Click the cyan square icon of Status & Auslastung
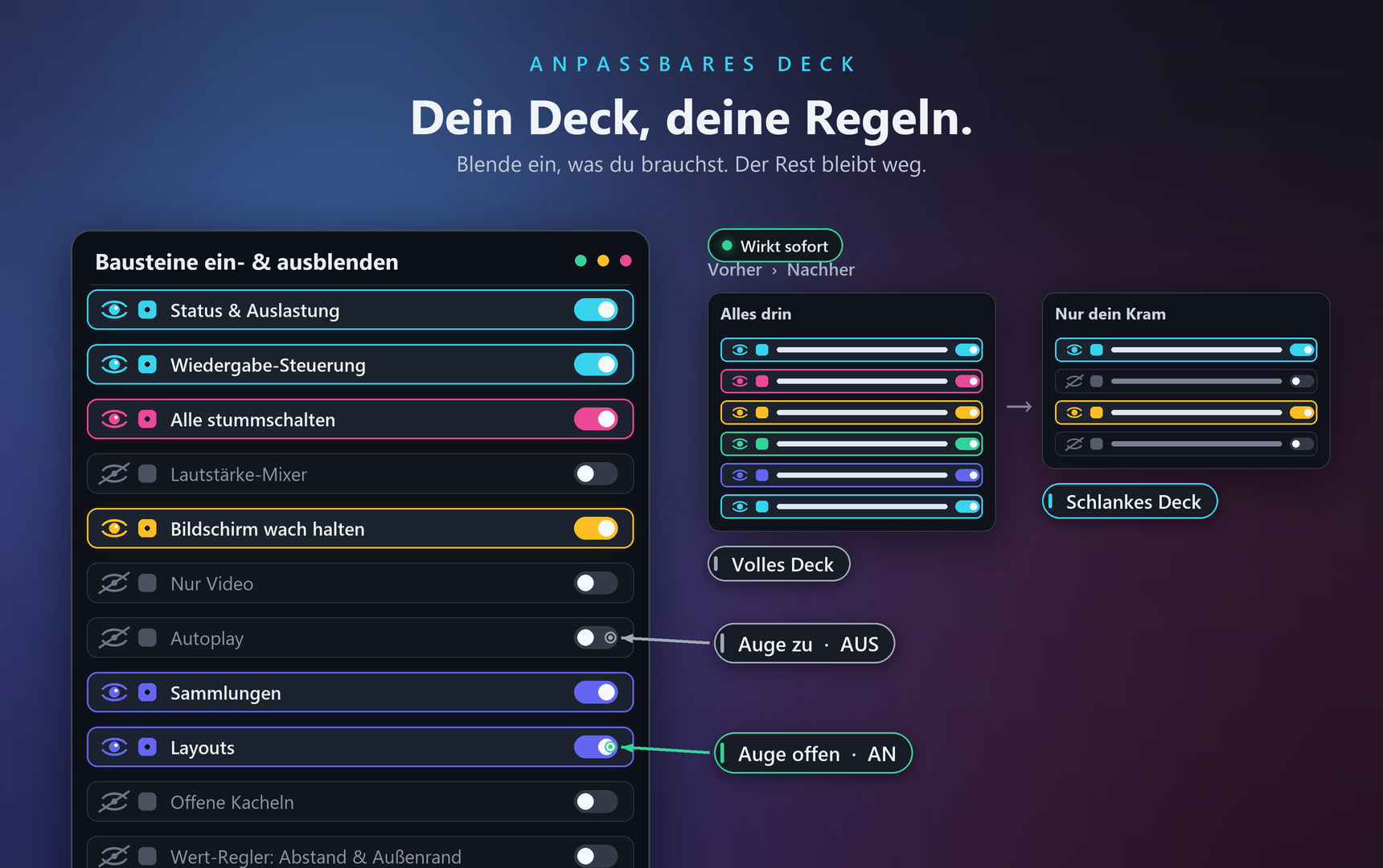This screenshot has height=868, width=1383. coord(147,310)
